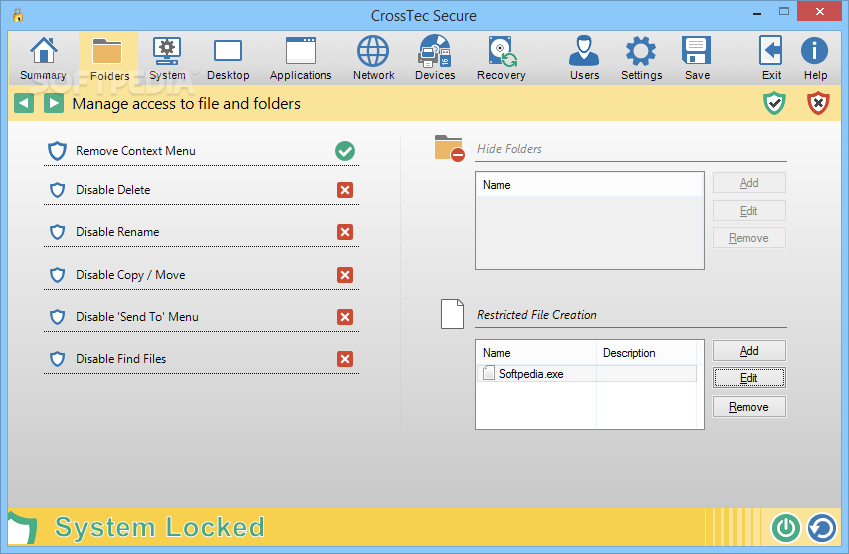
Task: Click the System Locked status text
Action: (160, 527)
